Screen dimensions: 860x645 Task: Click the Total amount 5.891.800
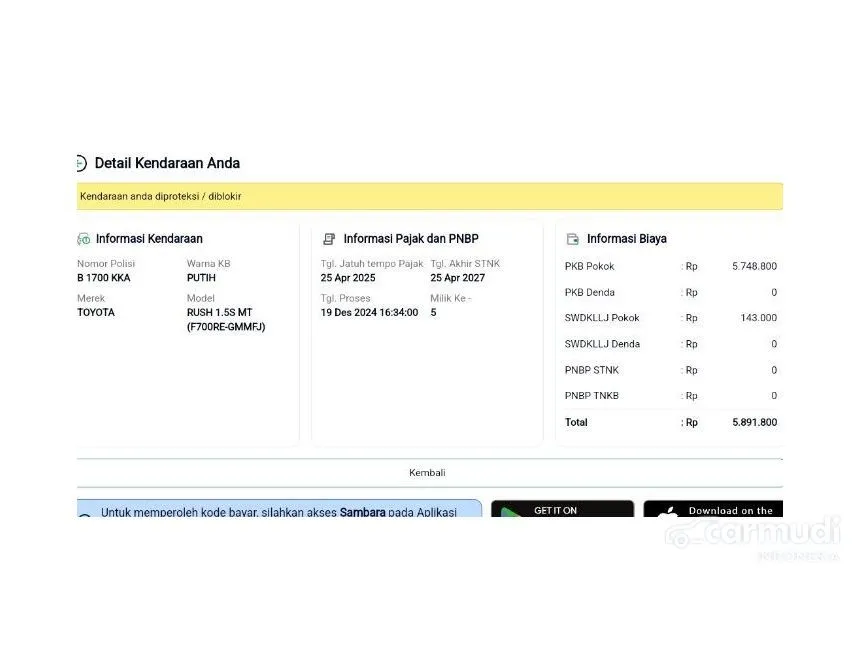tap(754, 422)
